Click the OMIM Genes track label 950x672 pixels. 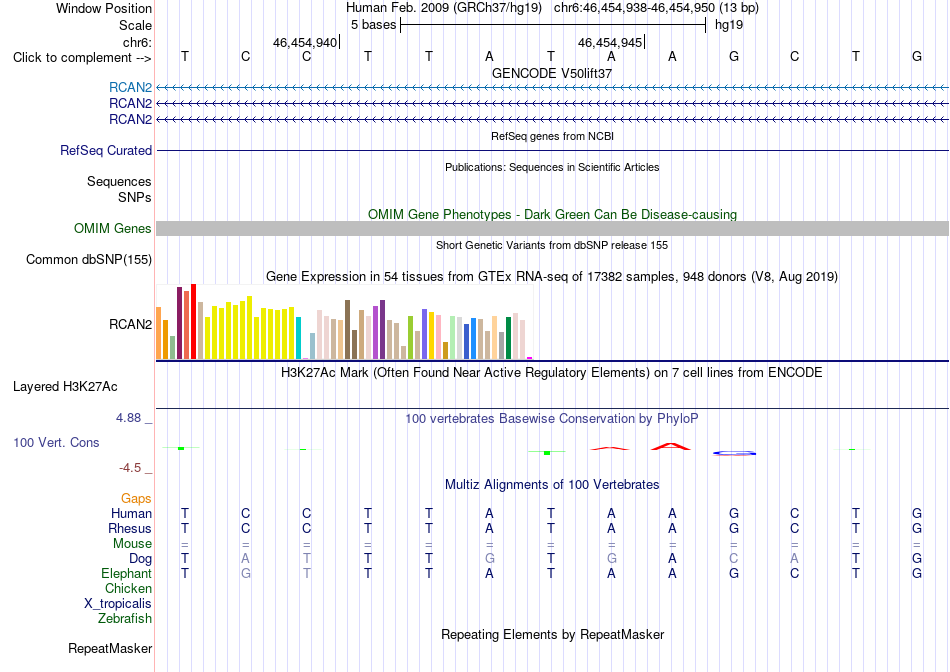pyautogui.click(x=113, y=228)
